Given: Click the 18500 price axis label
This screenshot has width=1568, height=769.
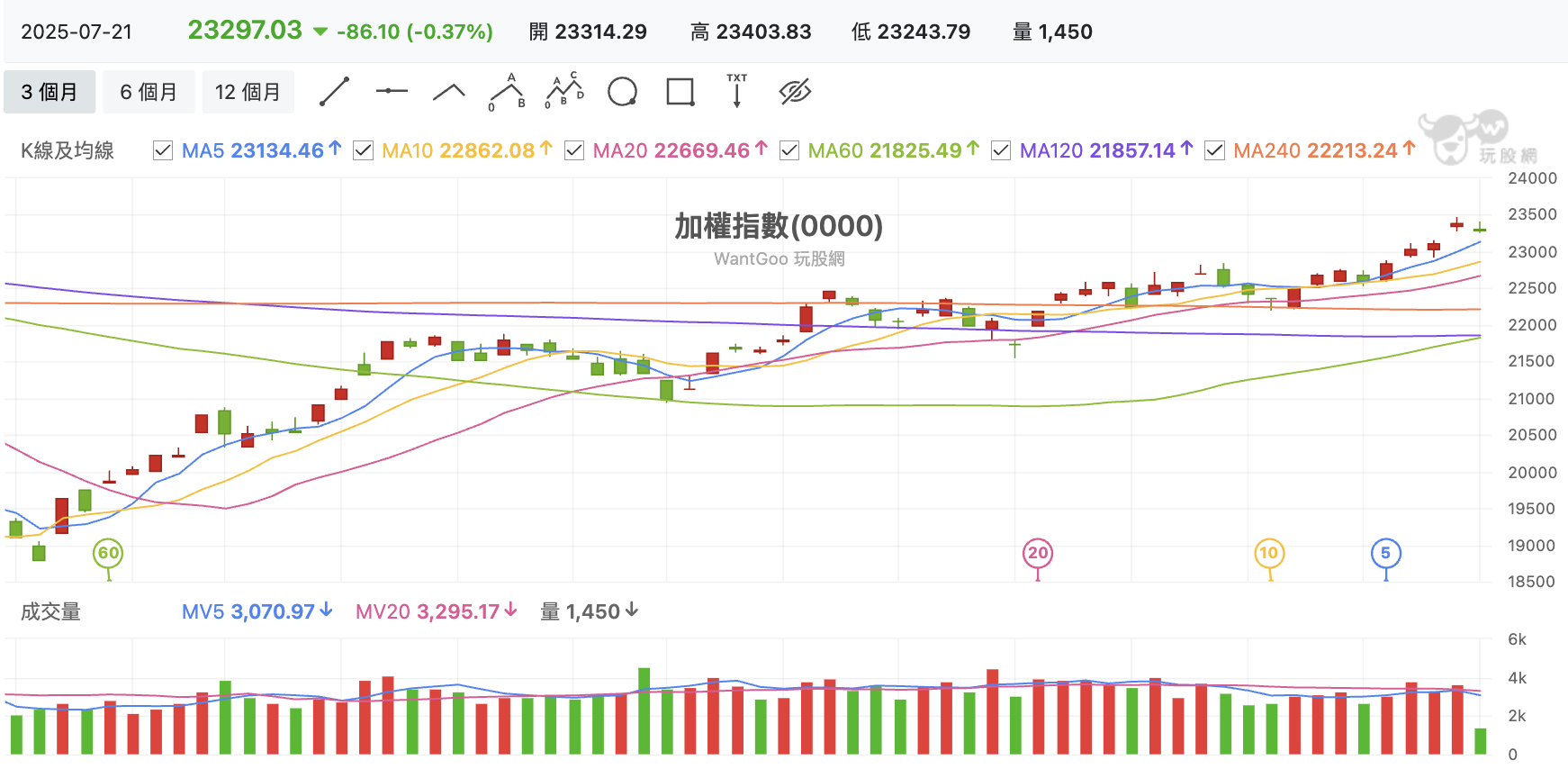Looking at the screenshot, I should (1532, 582).
